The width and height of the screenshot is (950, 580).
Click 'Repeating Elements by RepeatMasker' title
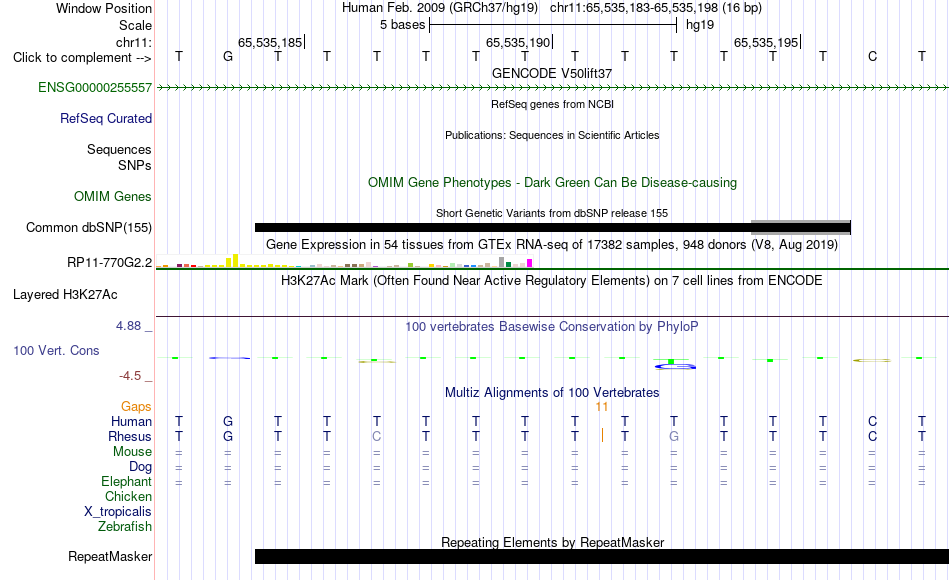(552, 543)
